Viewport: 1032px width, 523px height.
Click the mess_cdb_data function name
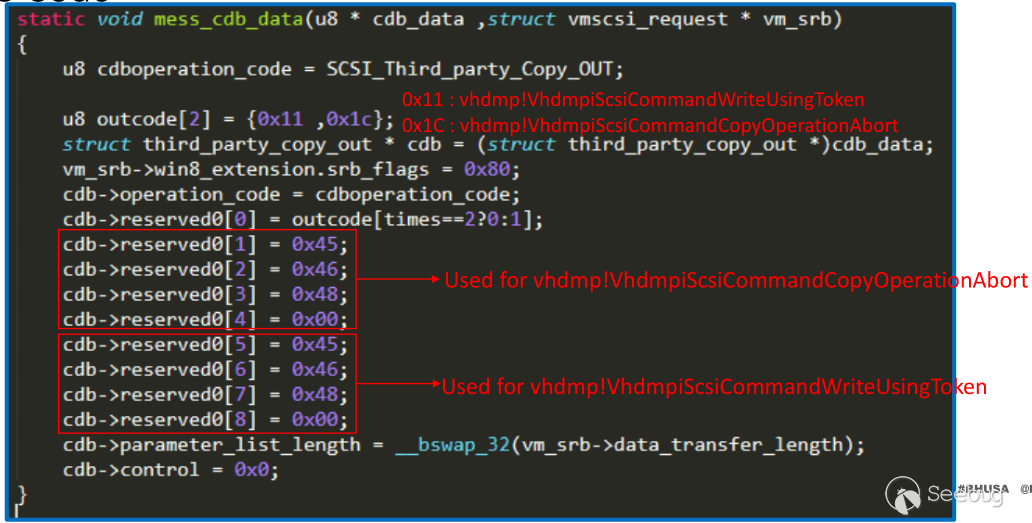point(228,20)
